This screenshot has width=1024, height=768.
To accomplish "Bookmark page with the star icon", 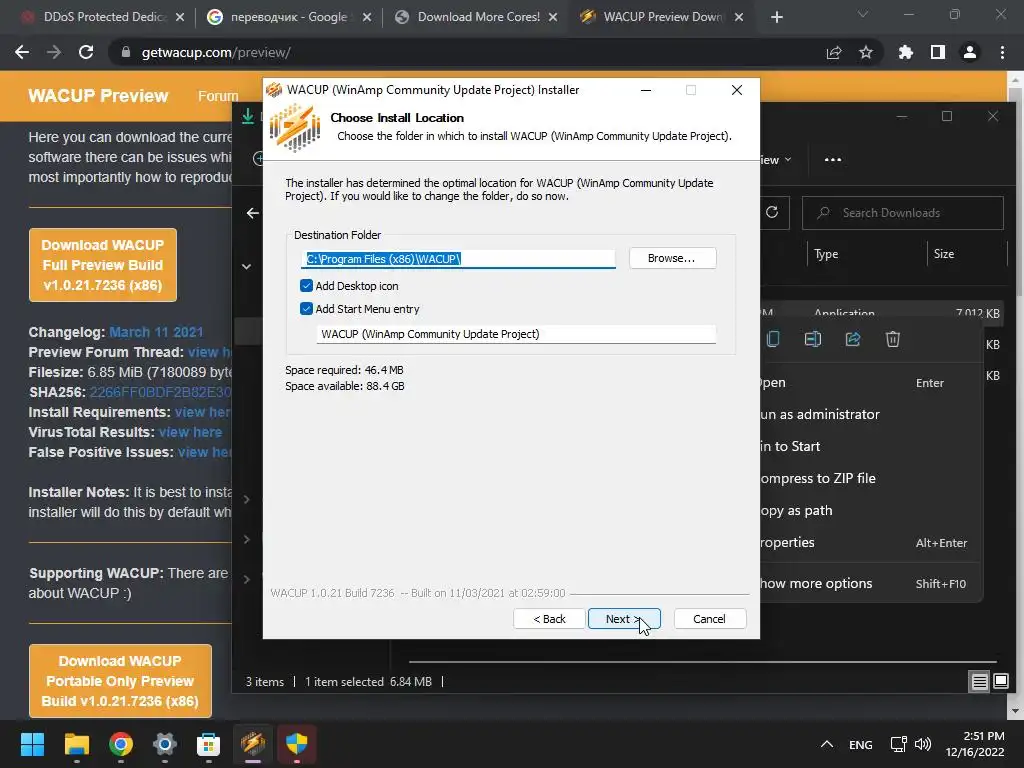I will (866, 52).
